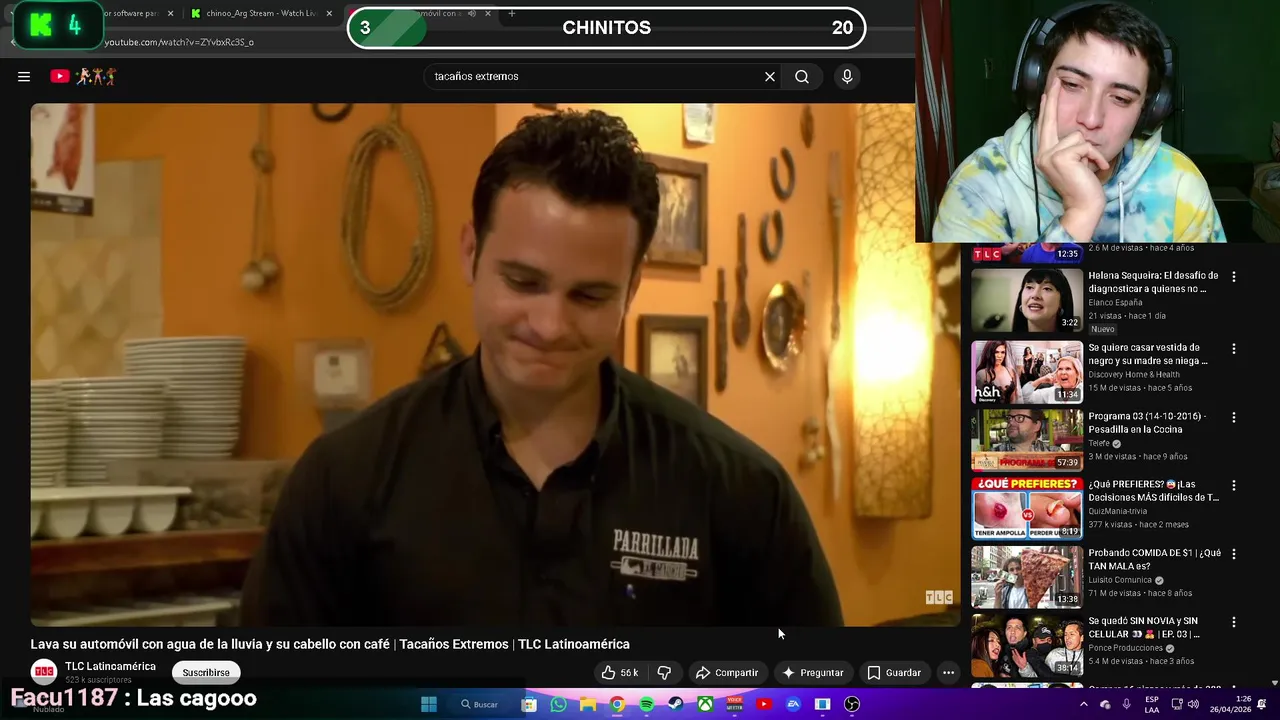Viewport: 1280px width, 720px height.
Task: Open the ESP LAA language switcher
Action: pyautogui.click(x=1152, y=704)
